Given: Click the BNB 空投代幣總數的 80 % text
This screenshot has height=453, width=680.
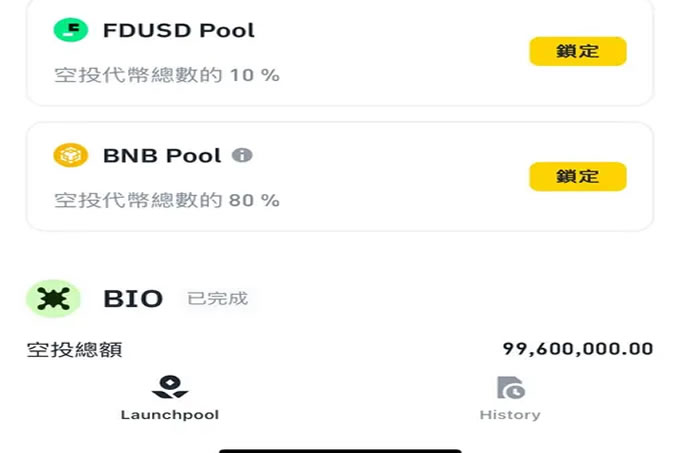Looking at the screenshot, I should [166, 200].
